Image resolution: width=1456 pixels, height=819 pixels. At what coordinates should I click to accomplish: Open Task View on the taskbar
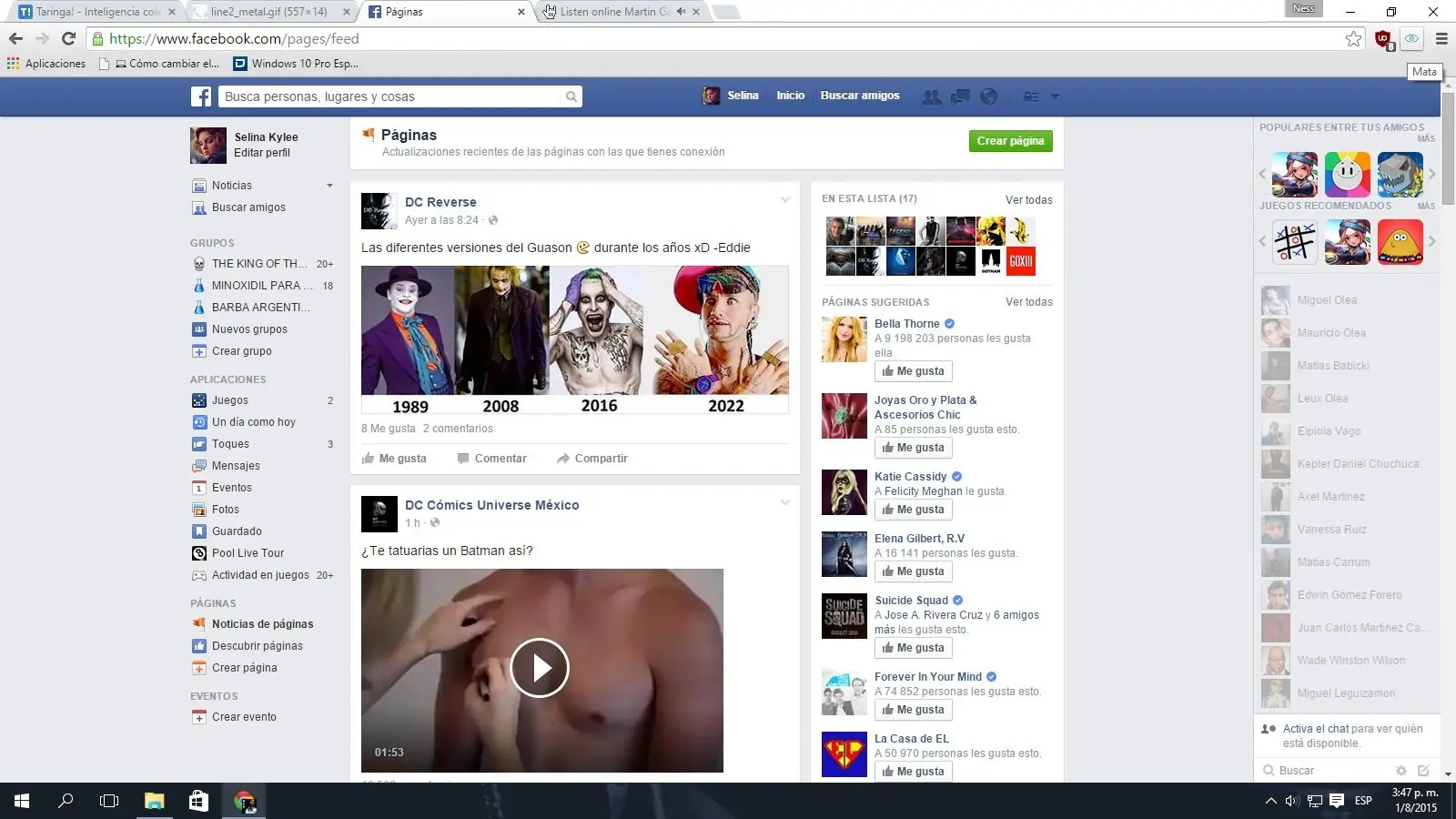pos(109,801)
